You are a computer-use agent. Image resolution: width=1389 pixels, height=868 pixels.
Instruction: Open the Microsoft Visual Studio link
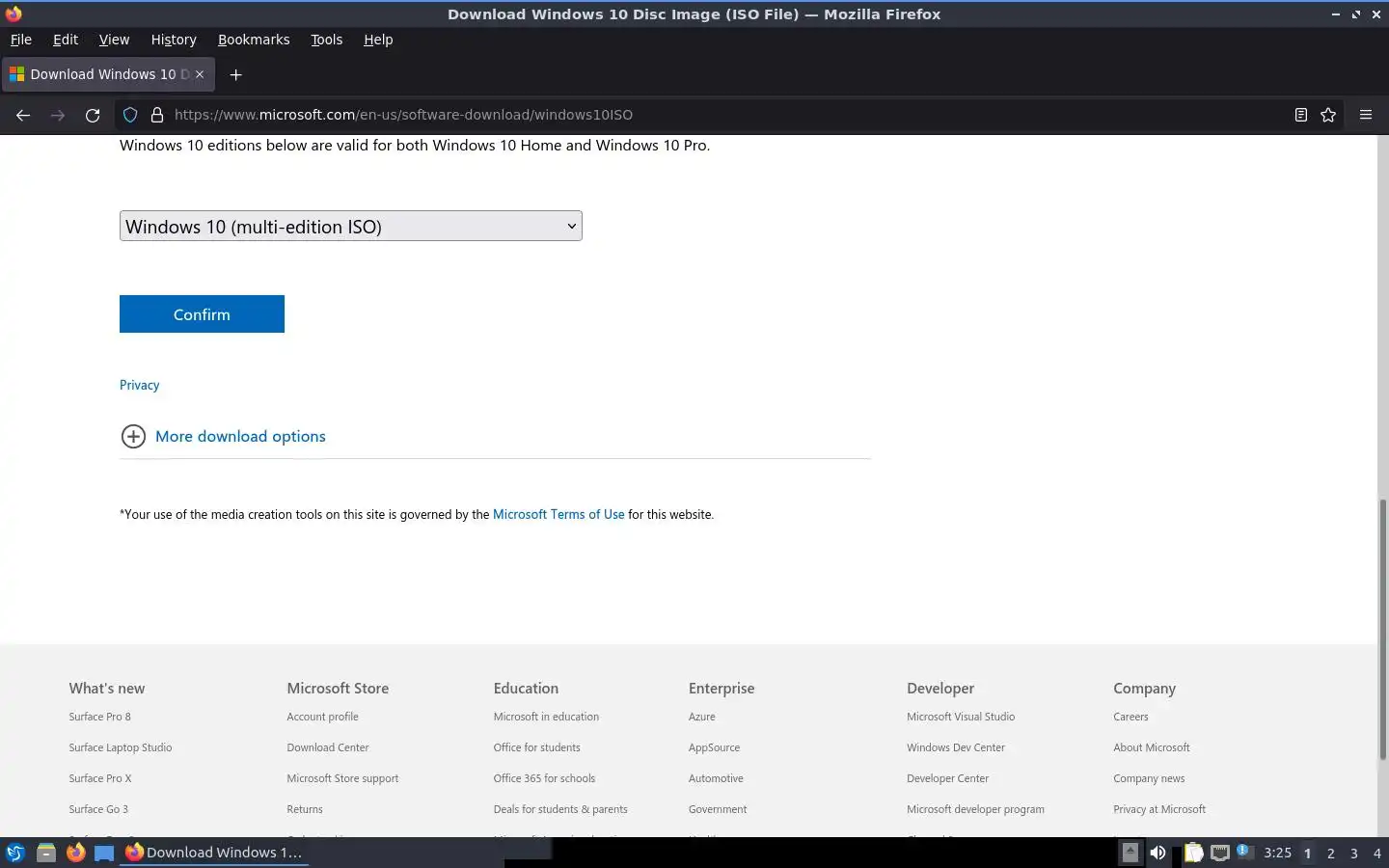[961, 717]
